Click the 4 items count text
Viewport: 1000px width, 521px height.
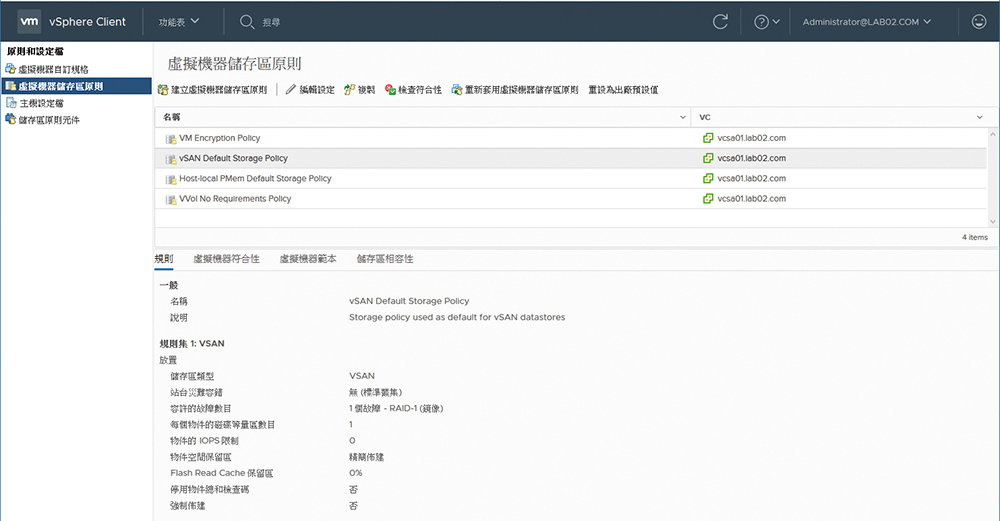pos(974,237)
